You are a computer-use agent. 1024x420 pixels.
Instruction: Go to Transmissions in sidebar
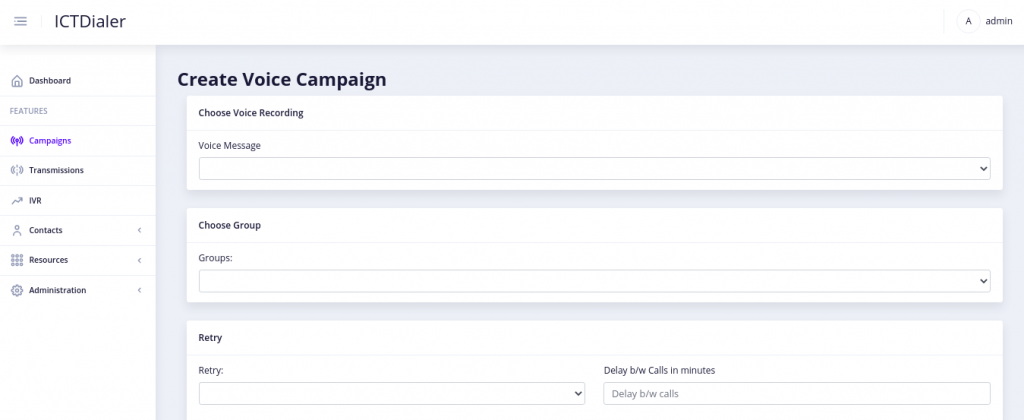[56, 170]
